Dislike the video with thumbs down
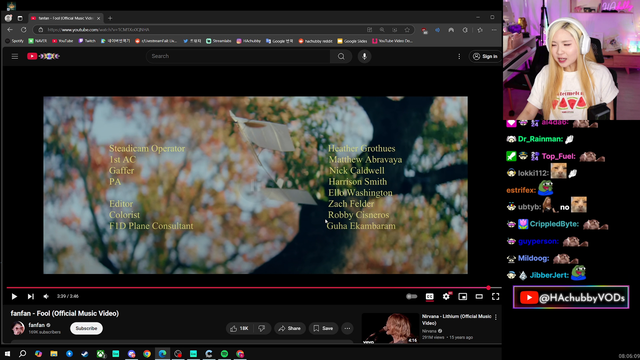Image resolution: width=640 pixels, height=360 pixels. click(x=262, y=328)
